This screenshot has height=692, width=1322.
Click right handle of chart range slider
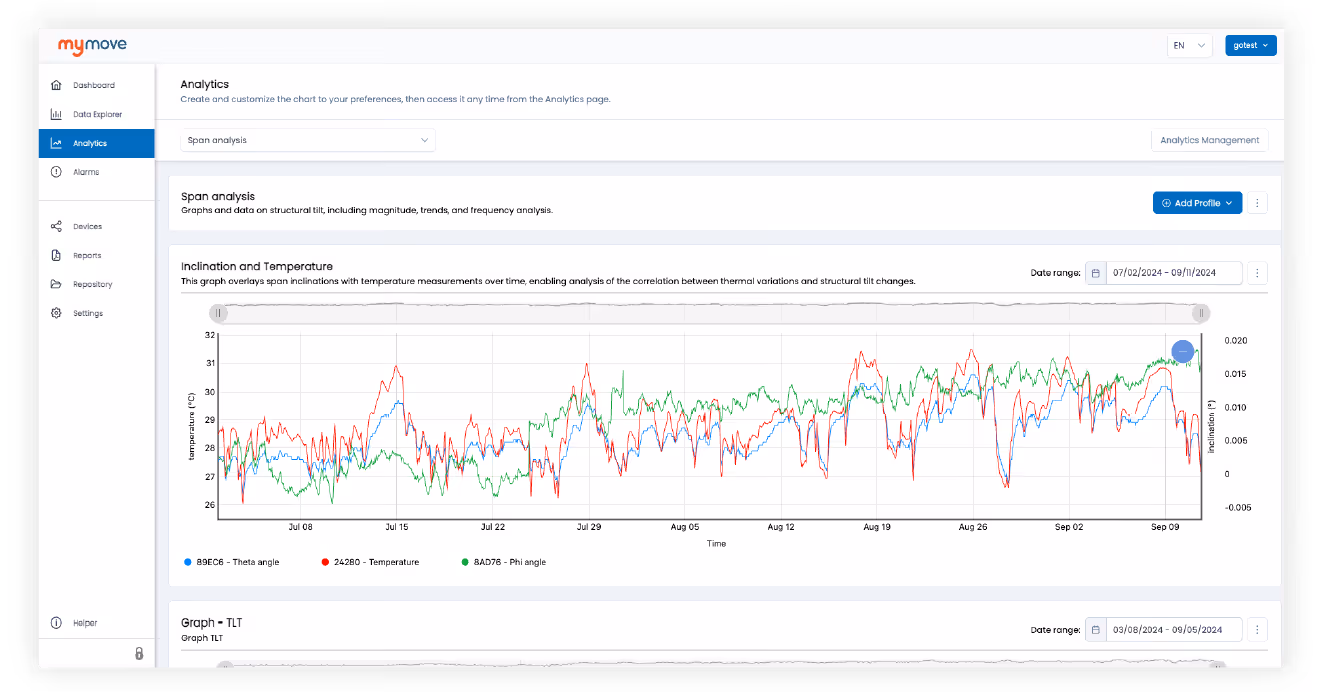pyautogui.click(x=1201, y=313)
